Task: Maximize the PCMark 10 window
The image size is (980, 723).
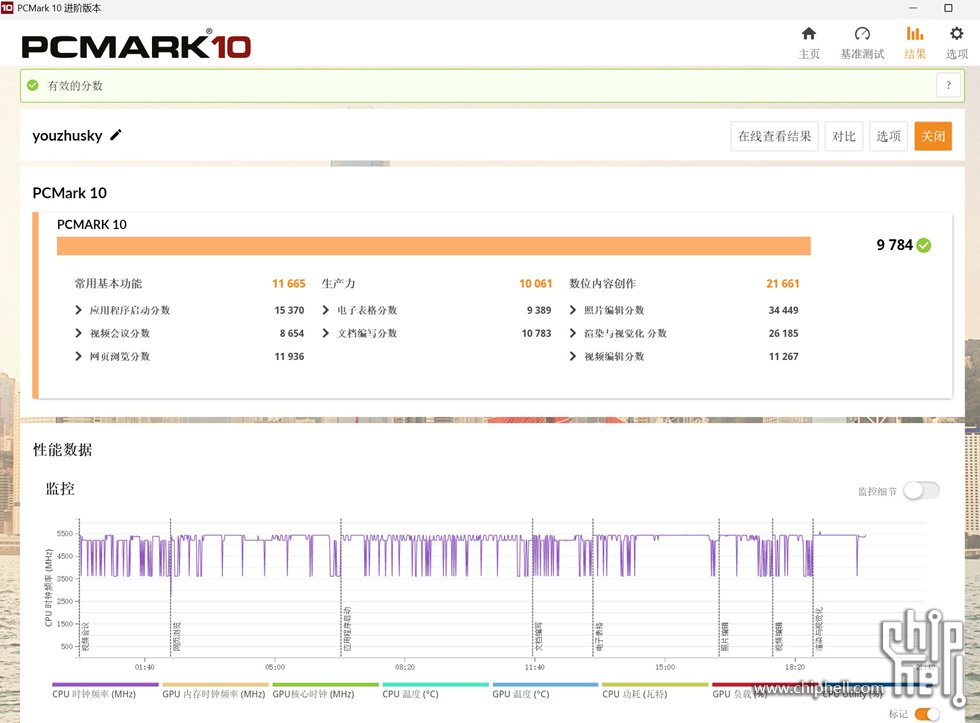Action: click(x=948, y=8)
